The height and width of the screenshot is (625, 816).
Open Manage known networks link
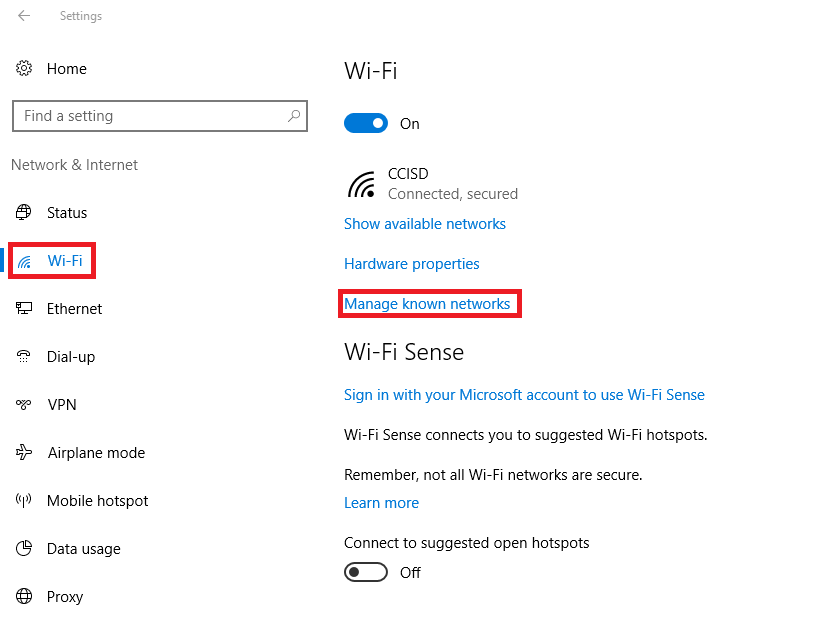click(427, 304)
